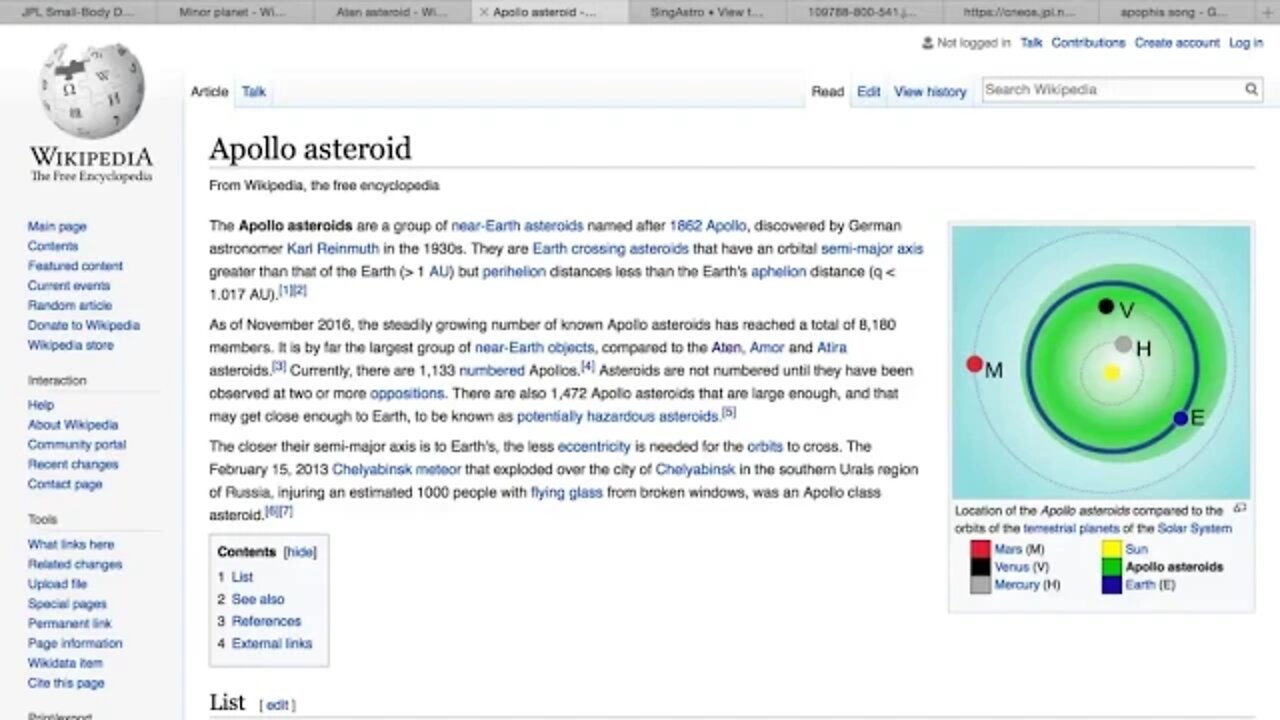Go to Main page in sidebar

57,227
